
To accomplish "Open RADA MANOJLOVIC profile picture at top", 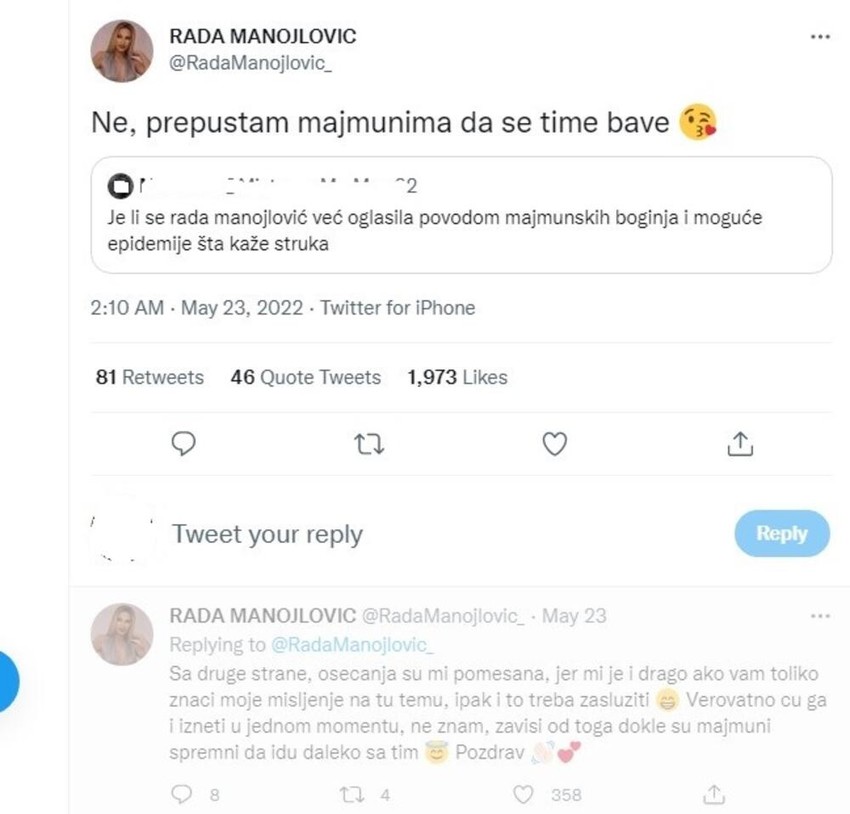I will coord(122,51).
